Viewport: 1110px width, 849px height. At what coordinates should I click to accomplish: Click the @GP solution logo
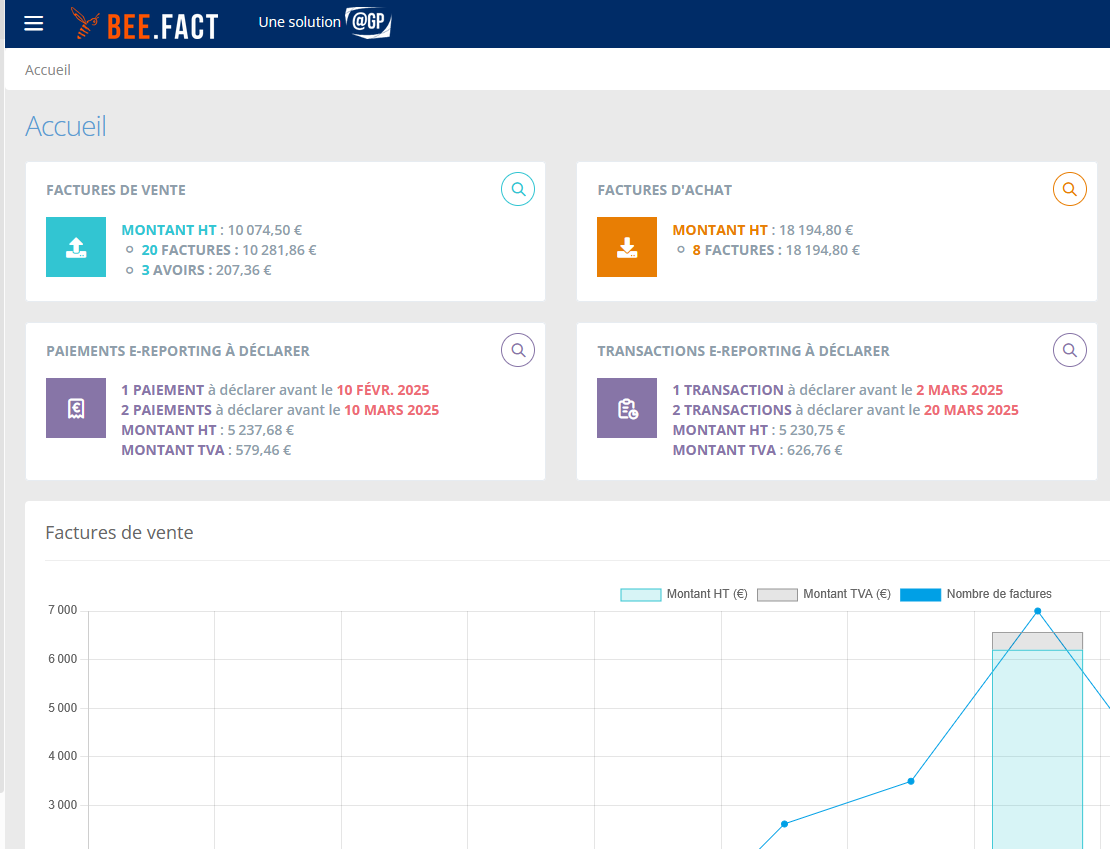coord(367,23)
